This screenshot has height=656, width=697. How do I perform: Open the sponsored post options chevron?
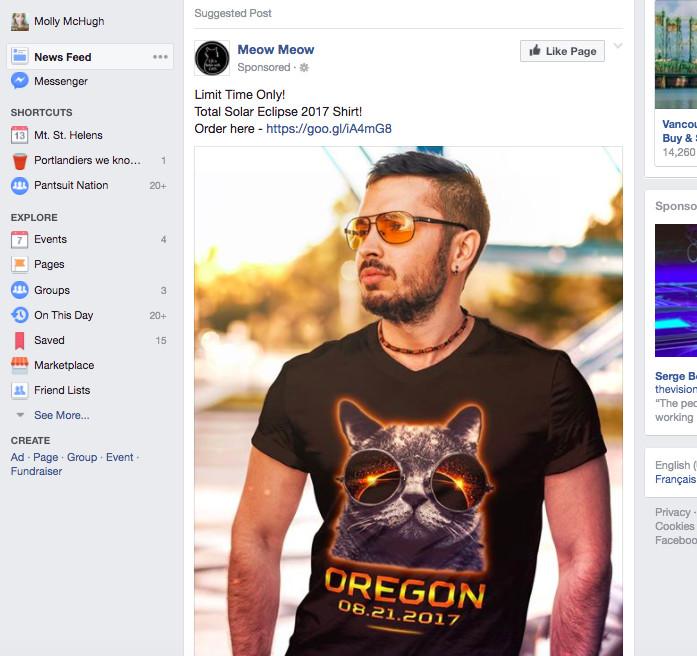coord(618,46)
